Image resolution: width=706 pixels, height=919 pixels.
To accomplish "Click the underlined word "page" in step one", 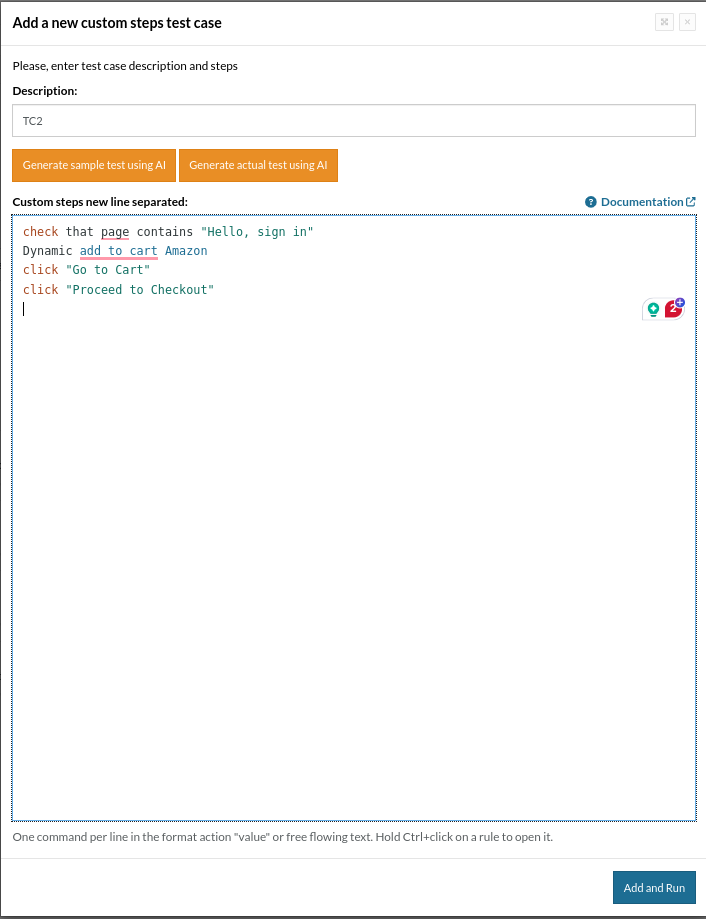I will coord(115,232).
